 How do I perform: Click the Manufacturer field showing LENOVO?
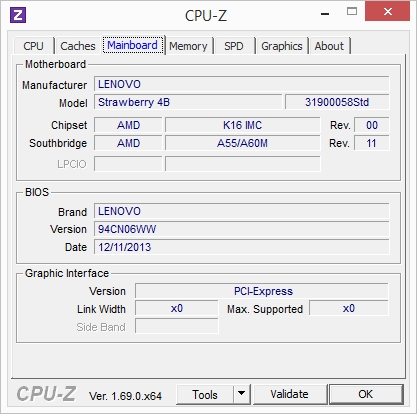tap(242, 84)
